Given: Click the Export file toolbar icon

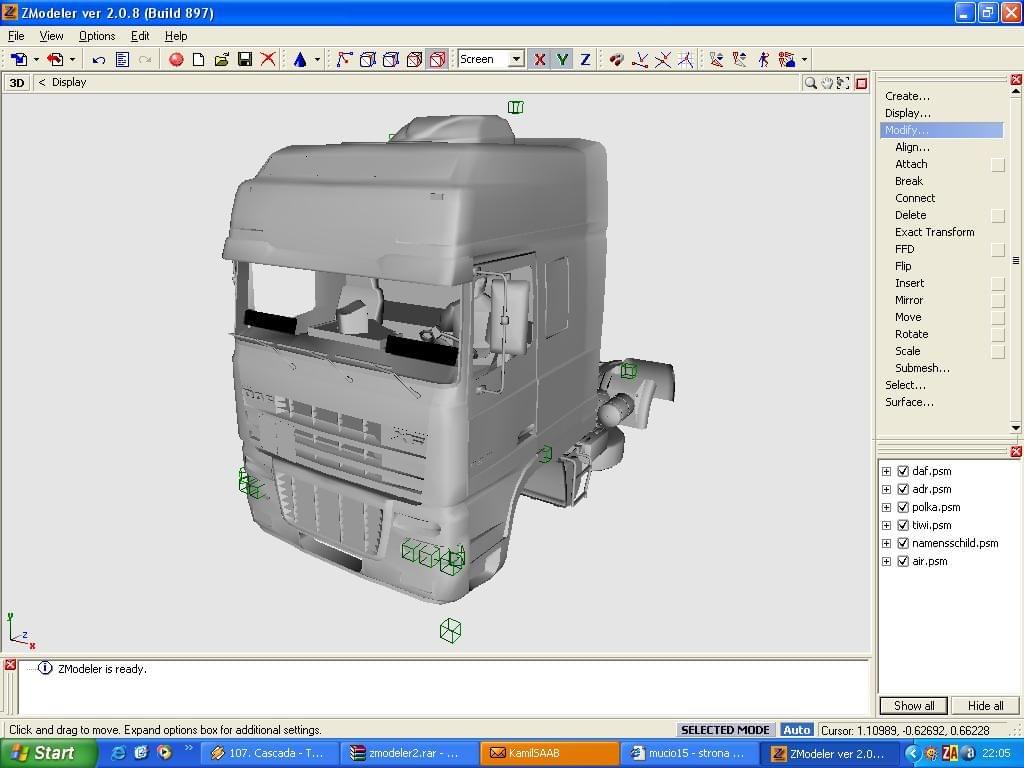Looking at the screenshot, I should [56, 59].
